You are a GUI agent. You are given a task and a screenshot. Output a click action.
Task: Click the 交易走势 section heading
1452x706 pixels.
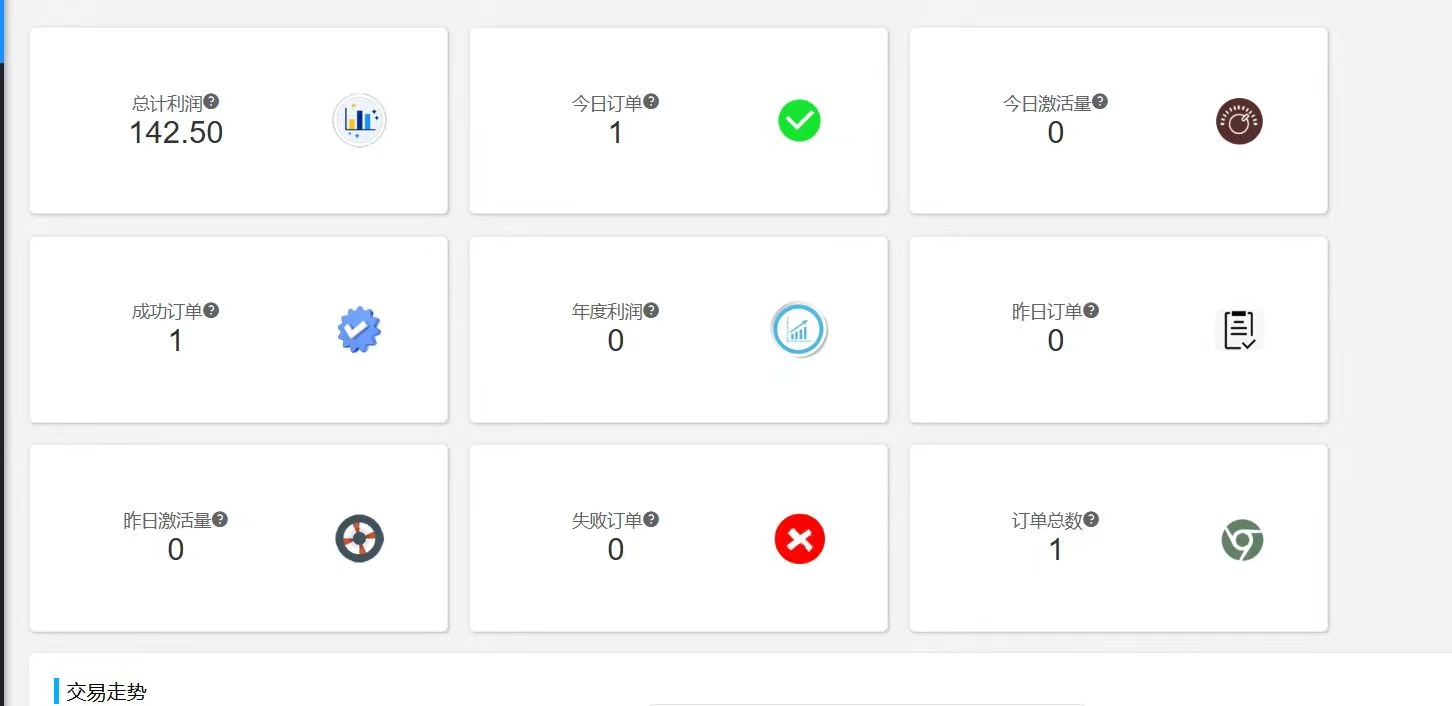coord(106,691)
